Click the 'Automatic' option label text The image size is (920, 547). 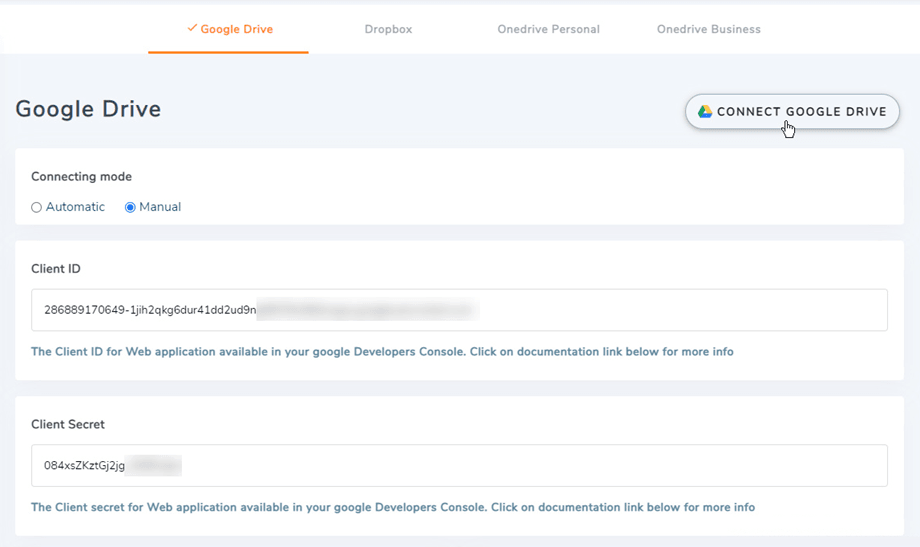point(75,207)
